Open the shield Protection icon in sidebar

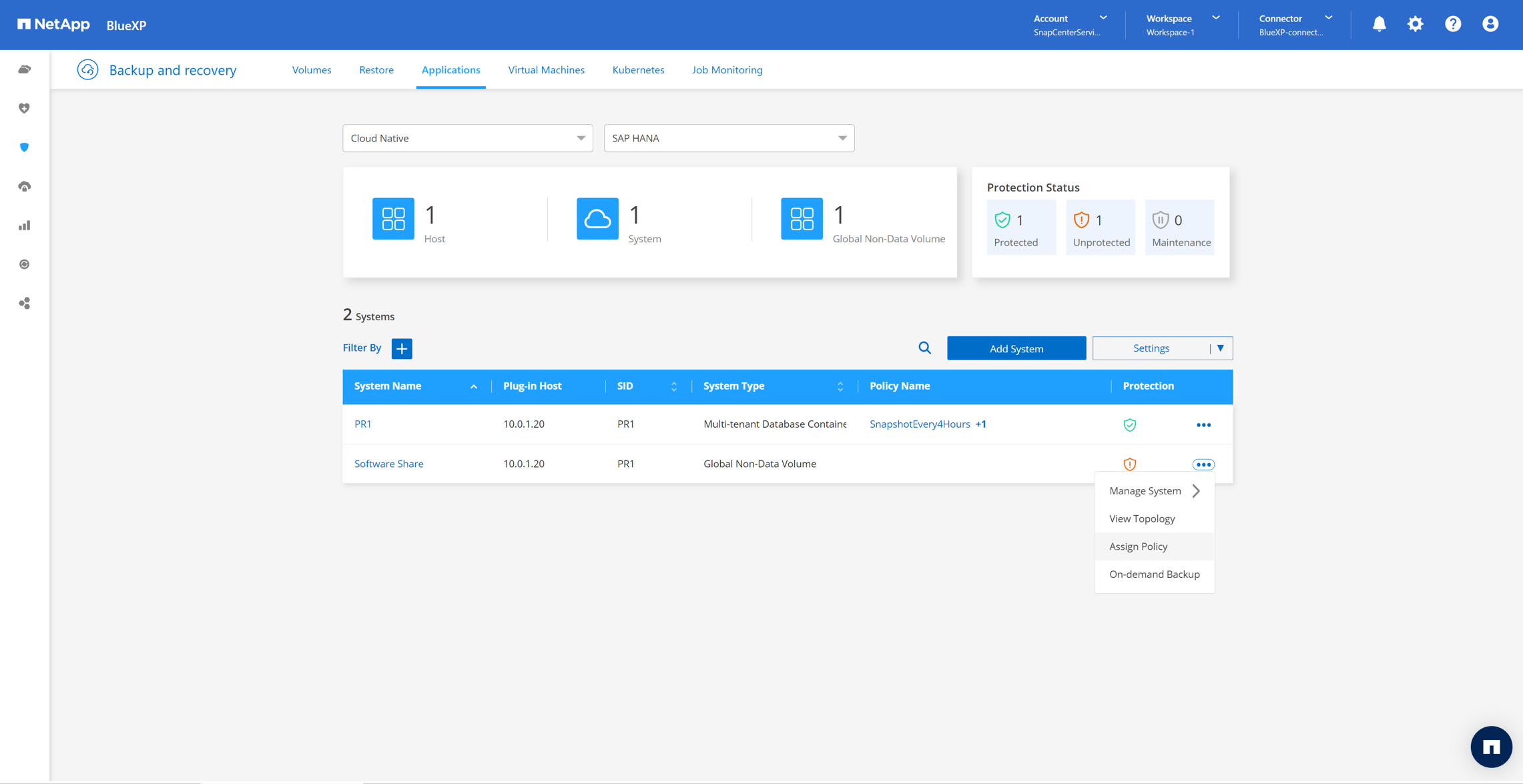click(25, 147)
